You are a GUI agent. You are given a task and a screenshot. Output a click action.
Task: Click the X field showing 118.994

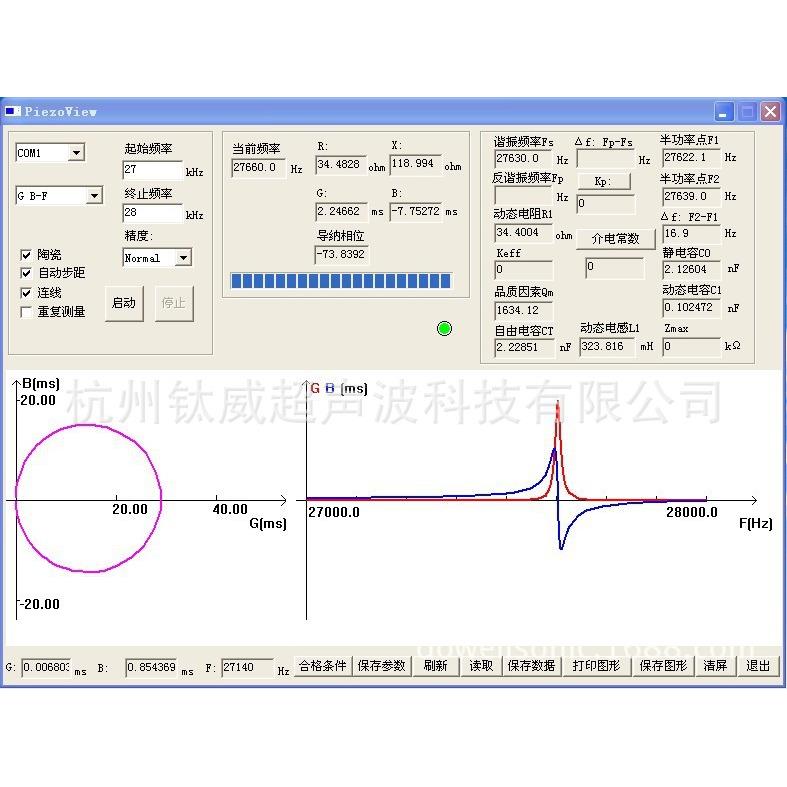[x=415, y=164]
